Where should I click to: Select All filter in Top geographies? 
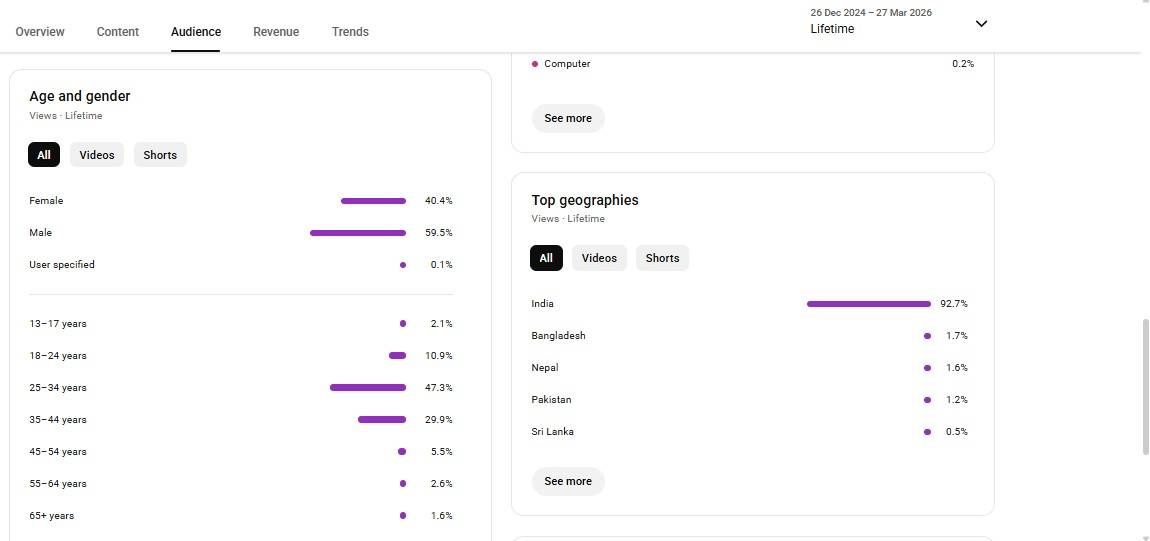point(546,258)
